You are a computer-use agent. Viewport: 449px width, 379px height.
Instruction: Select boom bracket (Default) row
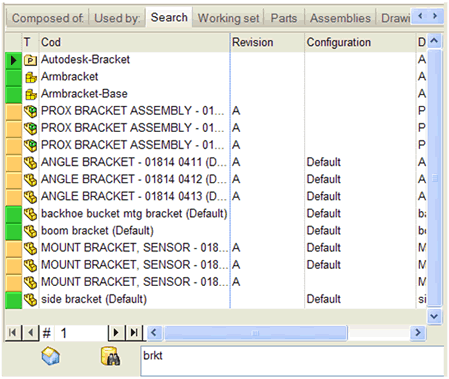216,231
